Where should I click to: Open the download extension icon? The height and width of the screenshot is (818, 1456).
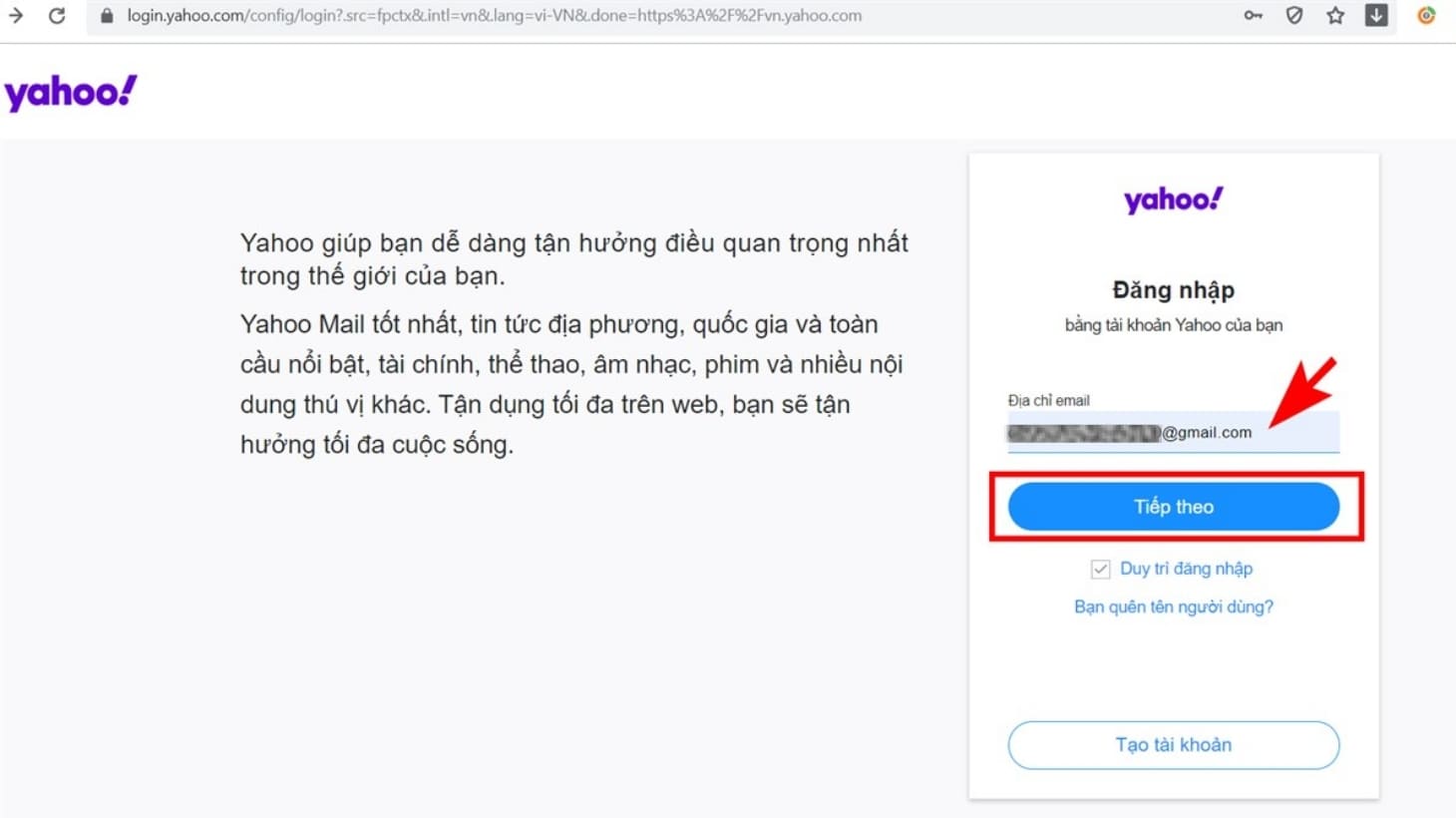tap(1376, 15)
